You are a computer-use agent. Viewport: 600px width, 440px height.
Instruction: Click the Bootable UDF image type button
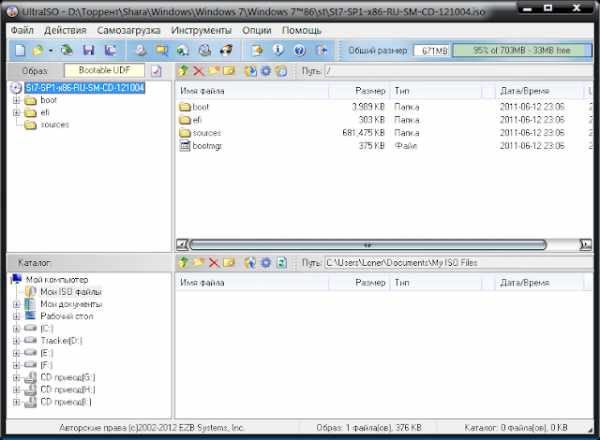[x=104, y=71]
